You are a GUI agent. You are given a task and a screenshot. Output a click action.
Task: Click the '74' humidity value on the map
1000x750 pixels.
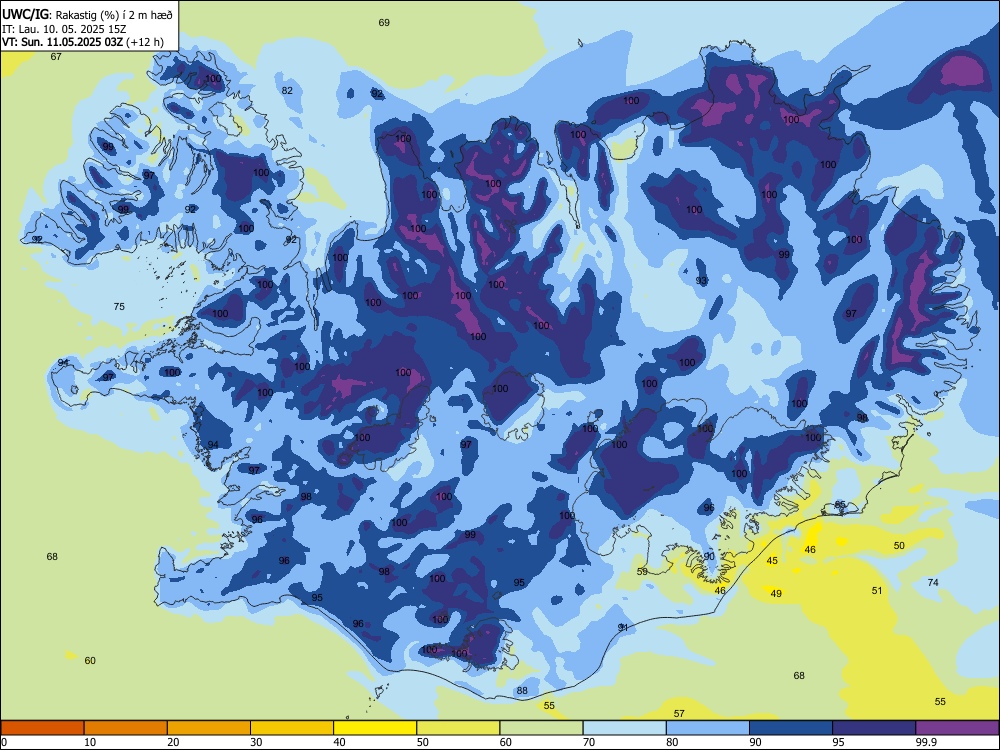[x=933, y=582]
